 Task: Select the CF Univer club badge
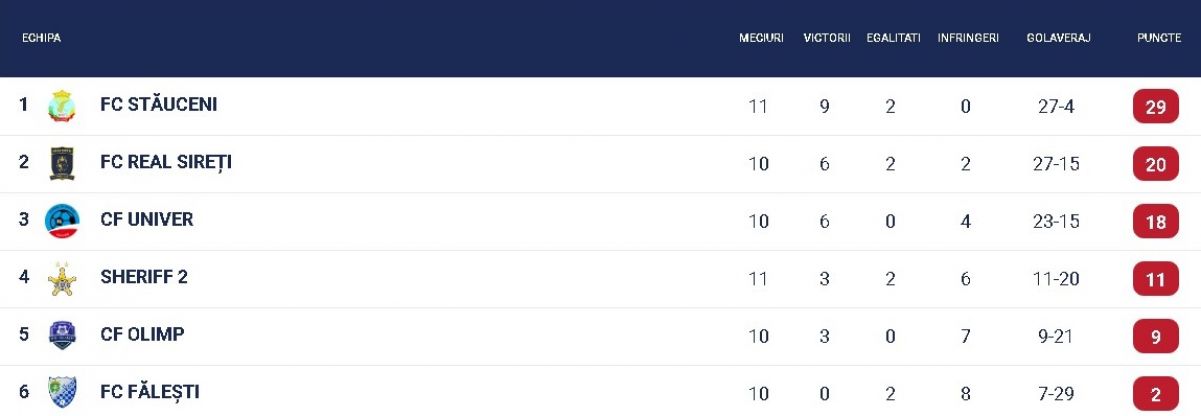pos(62,221)
